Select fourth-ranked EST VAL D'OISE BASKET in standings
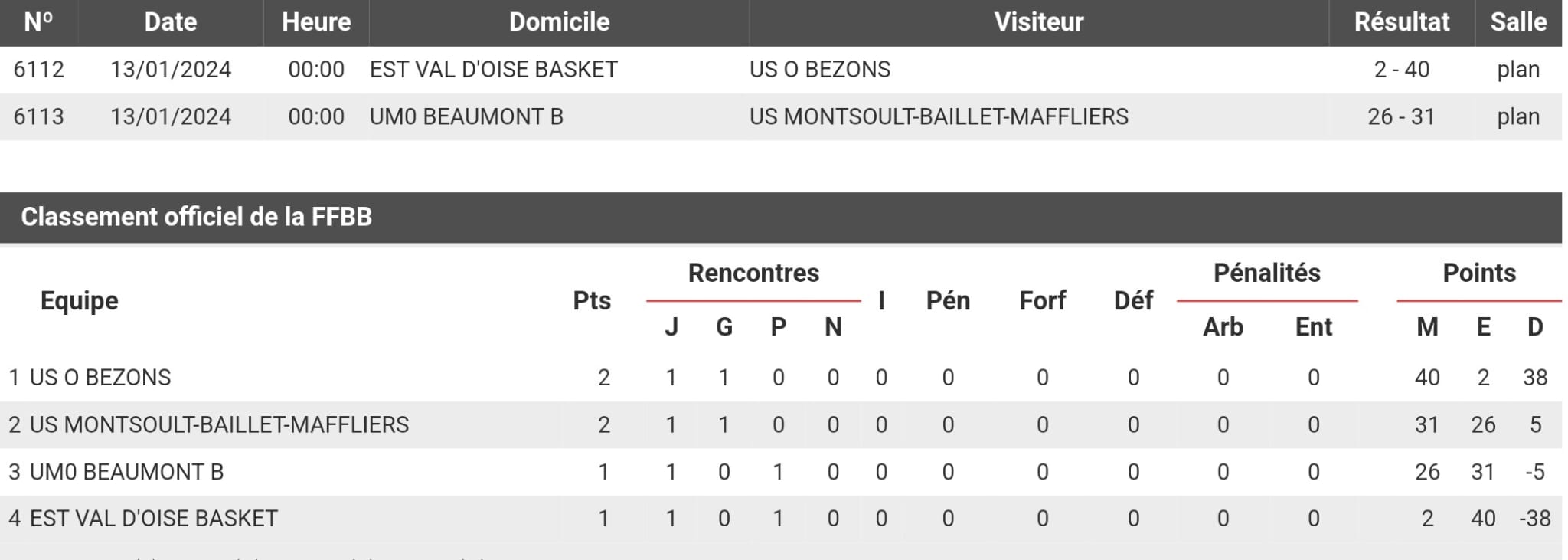The height and width of the screenshot is (560, 1568). point(153,519)
